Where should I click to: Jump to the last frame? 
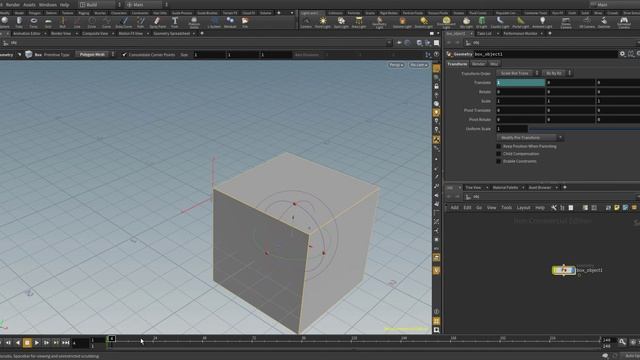click(65, 343)
